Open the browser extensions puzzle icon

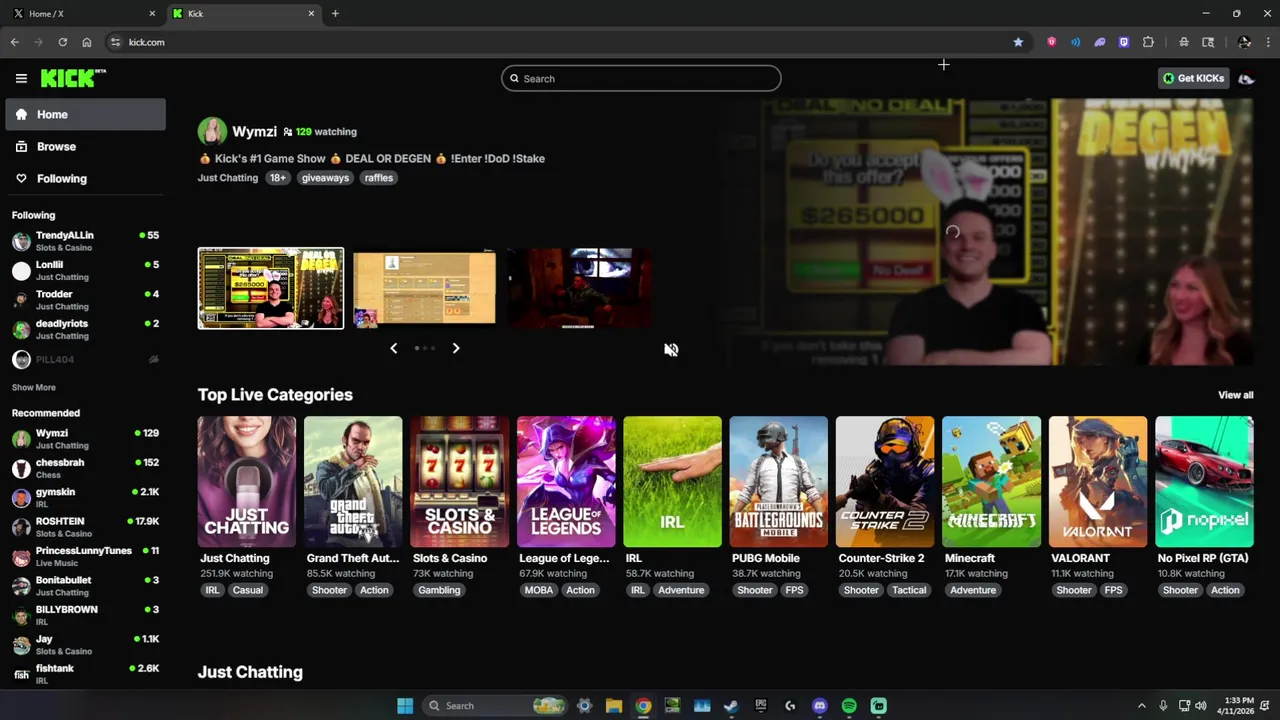click(1148, 42)
